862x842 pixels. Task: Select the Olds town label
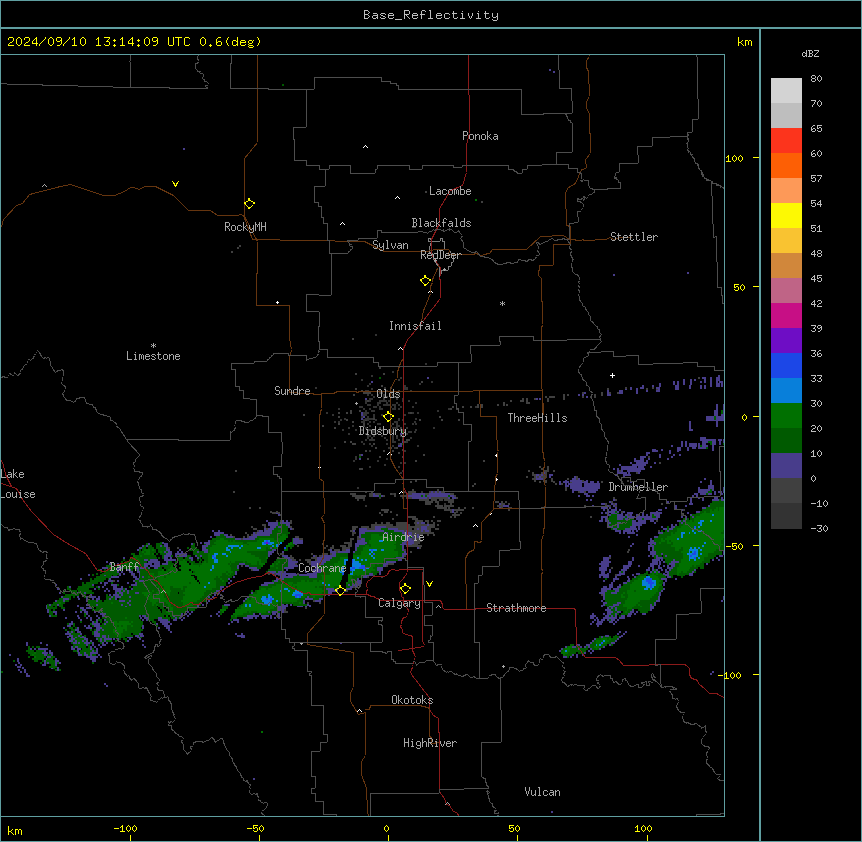[x=388, y=394]
